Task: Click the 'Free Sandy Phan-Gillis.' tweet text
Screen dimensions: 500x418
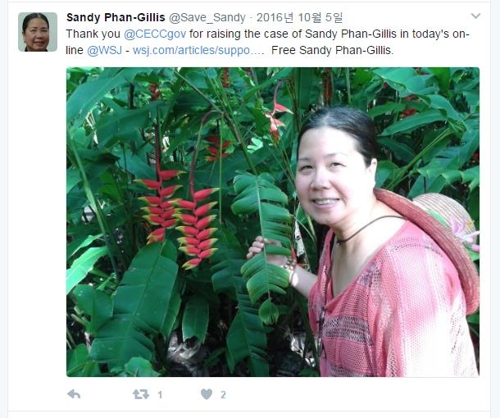Action: 332,50
